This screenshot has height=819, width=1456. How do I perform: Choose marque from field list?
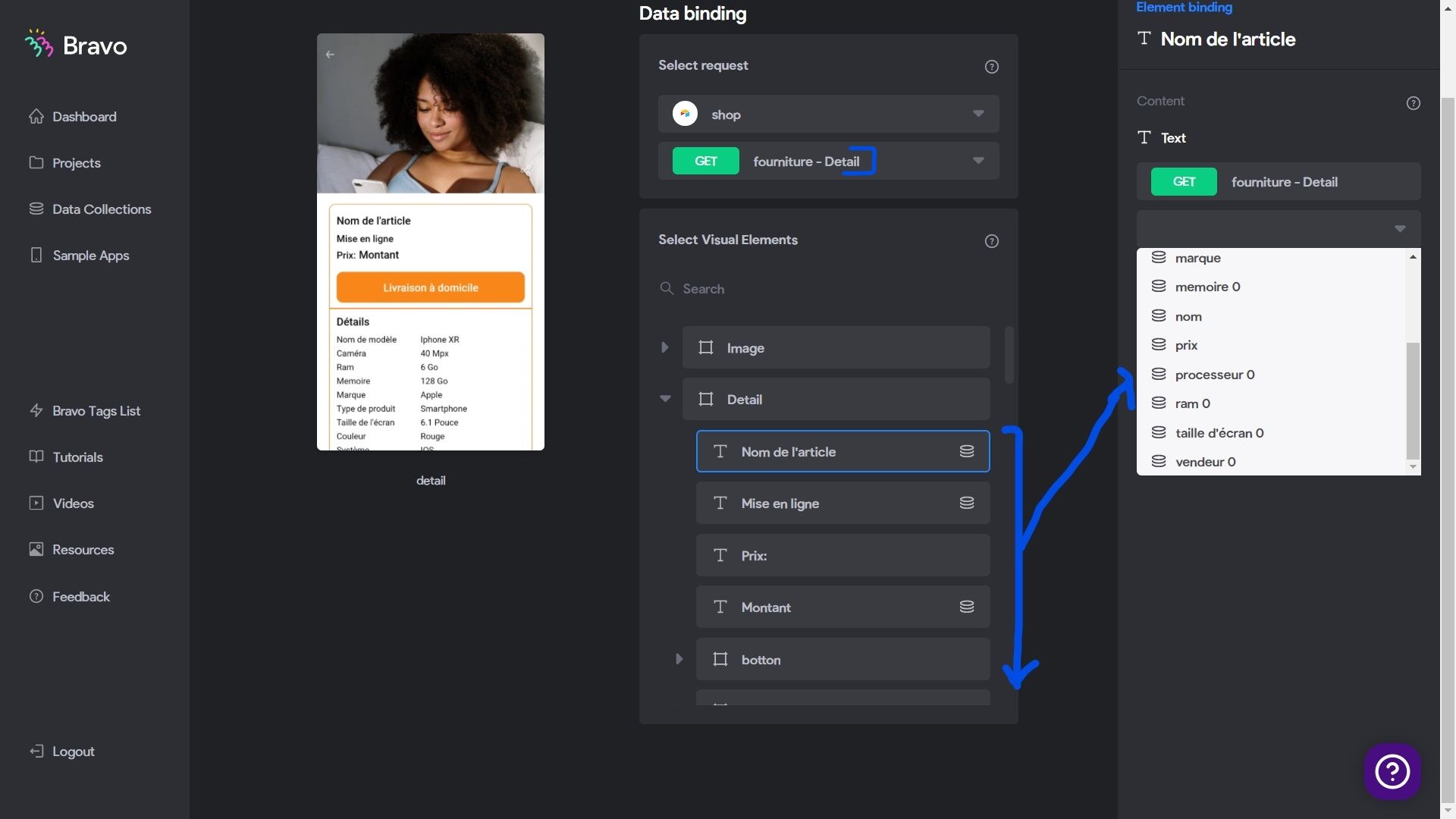(x=1271, y=258)
